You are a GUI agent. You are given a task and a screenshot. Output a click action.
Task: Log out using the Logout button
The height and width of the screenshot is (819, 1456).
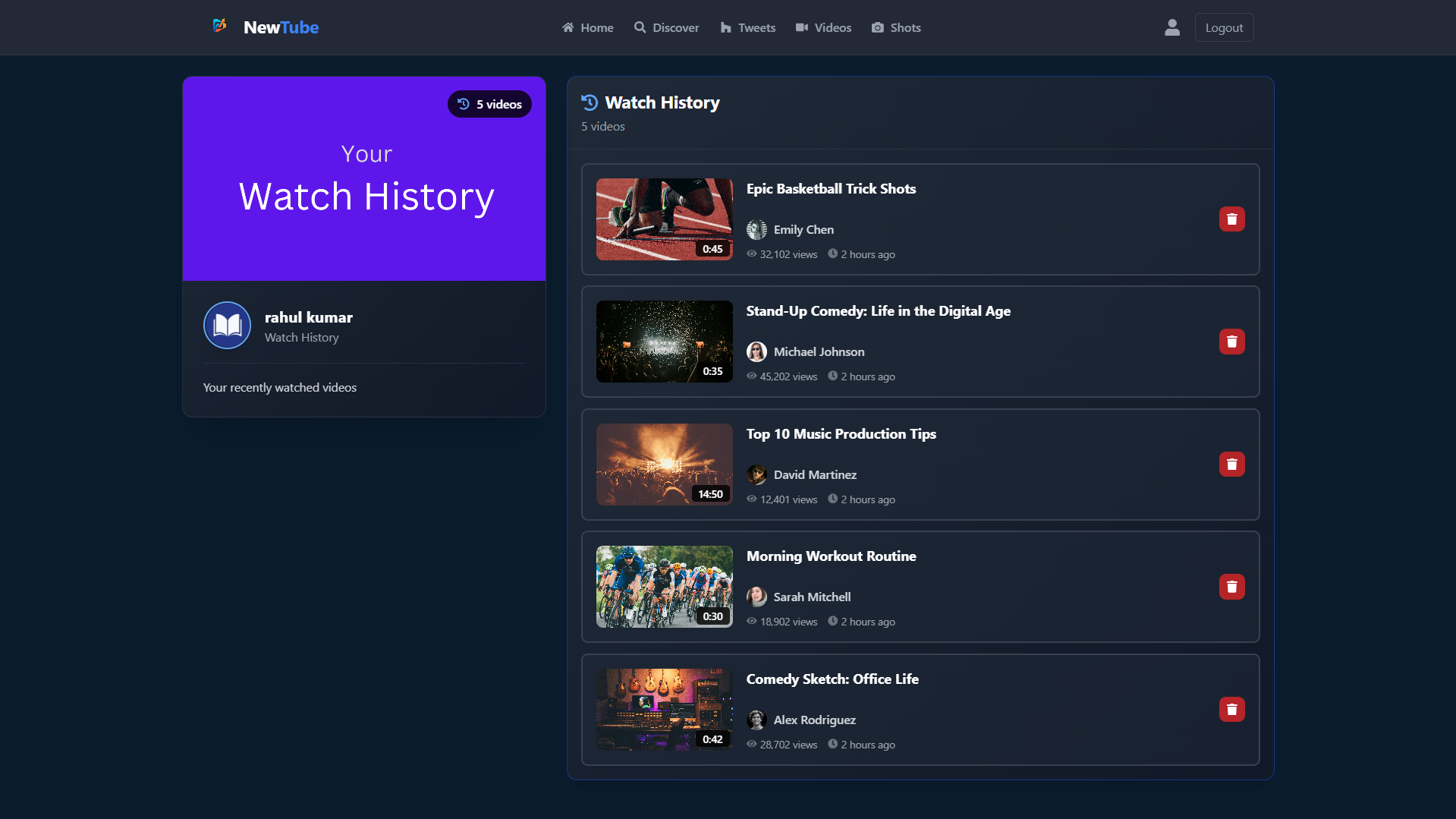tap(1224, 28)
